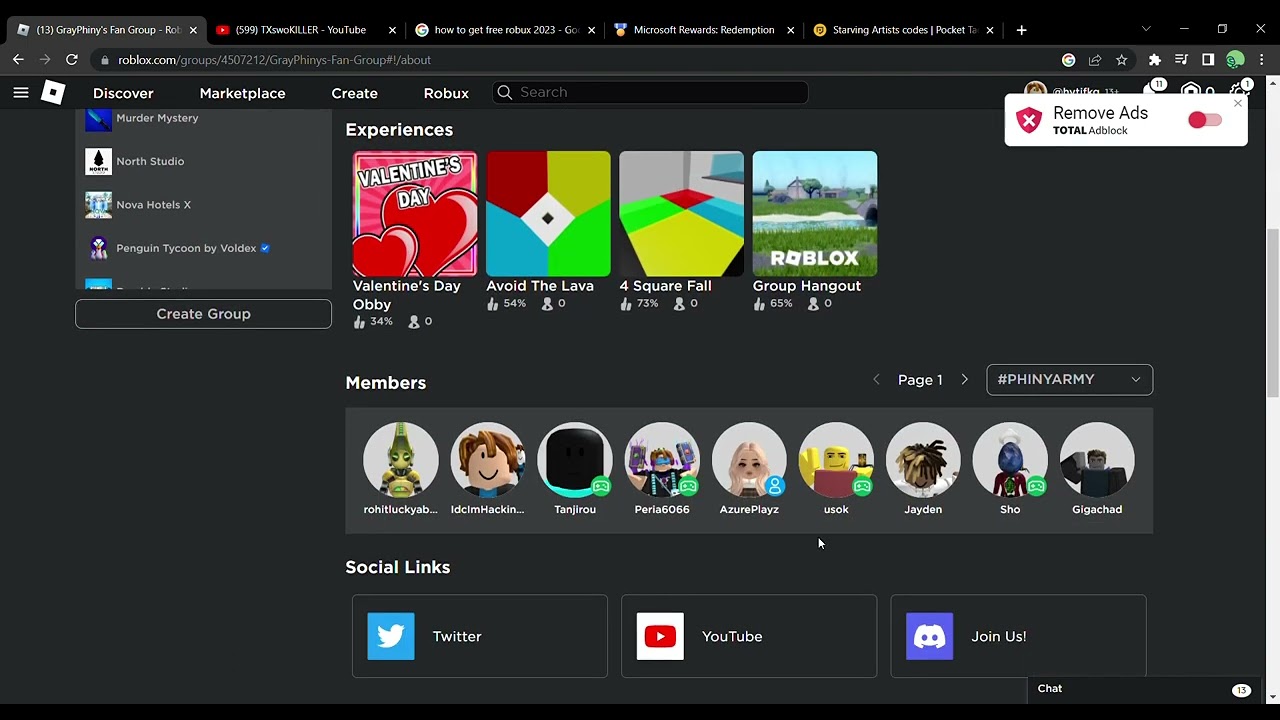Click the Google icon in address bar
Viewport: 1280px width, 720px height.
[x=1068, y=60]
